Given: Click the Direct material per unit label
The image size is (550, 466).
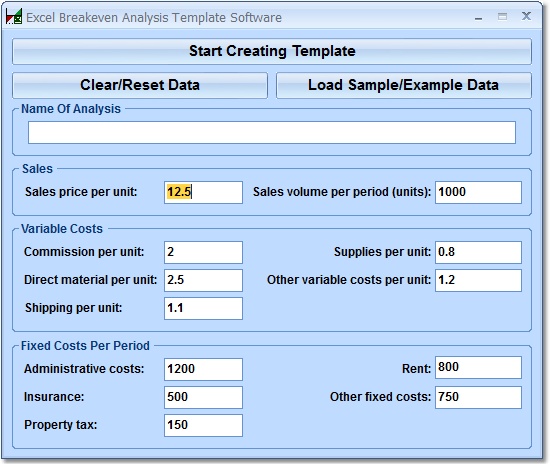Looking at the screenshot, I should [90, 280].
